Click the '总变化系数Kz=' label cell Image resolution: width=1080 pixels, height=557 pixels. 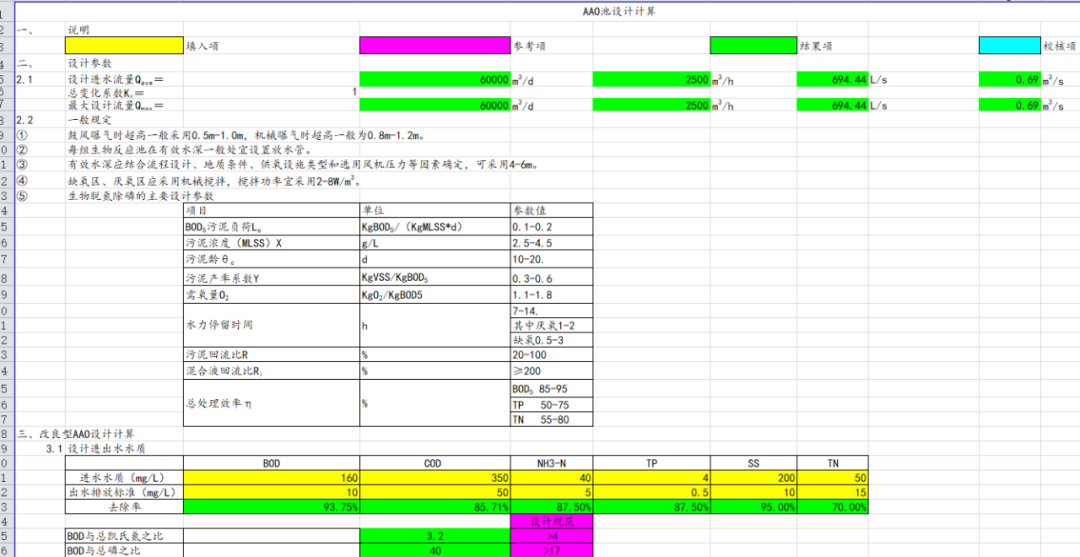click(x=107, y=92)
